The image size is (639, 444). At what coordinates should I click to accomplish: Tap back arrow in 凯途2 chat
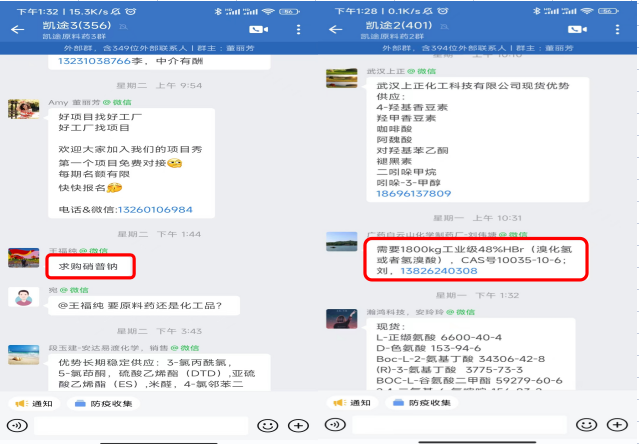336,29
